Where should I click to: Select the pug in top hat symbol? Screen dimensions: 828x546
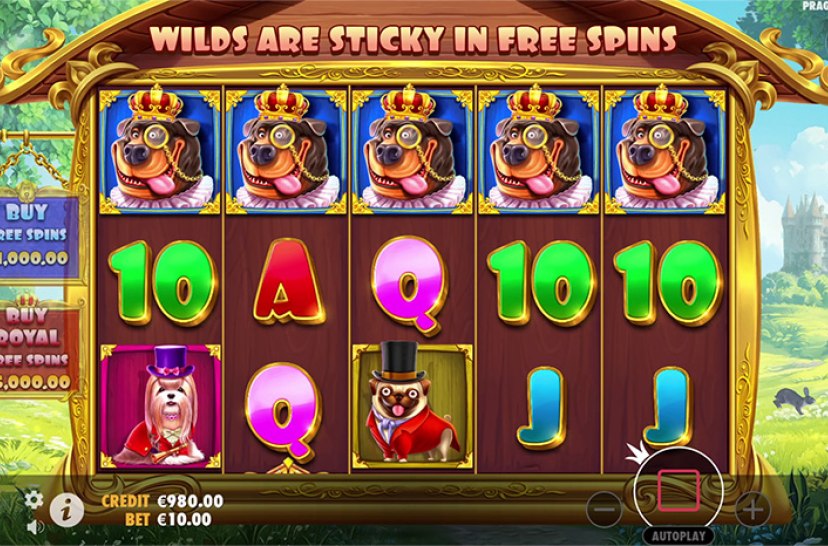coord(412,405)
